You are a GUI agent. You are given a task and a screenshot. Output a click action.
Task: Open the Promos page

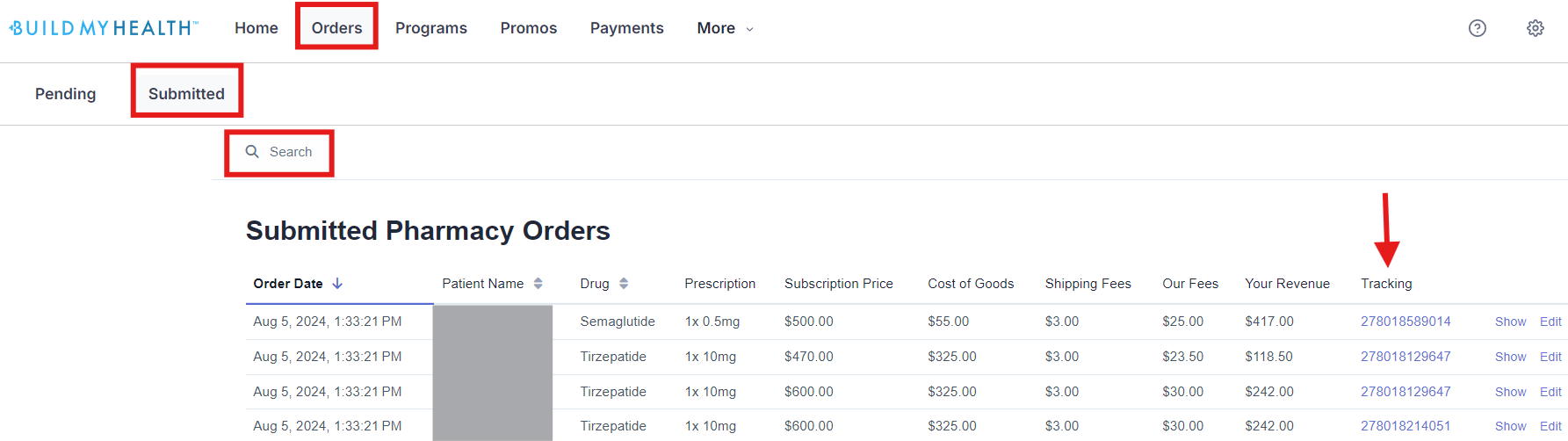click(x=528, y=28)
